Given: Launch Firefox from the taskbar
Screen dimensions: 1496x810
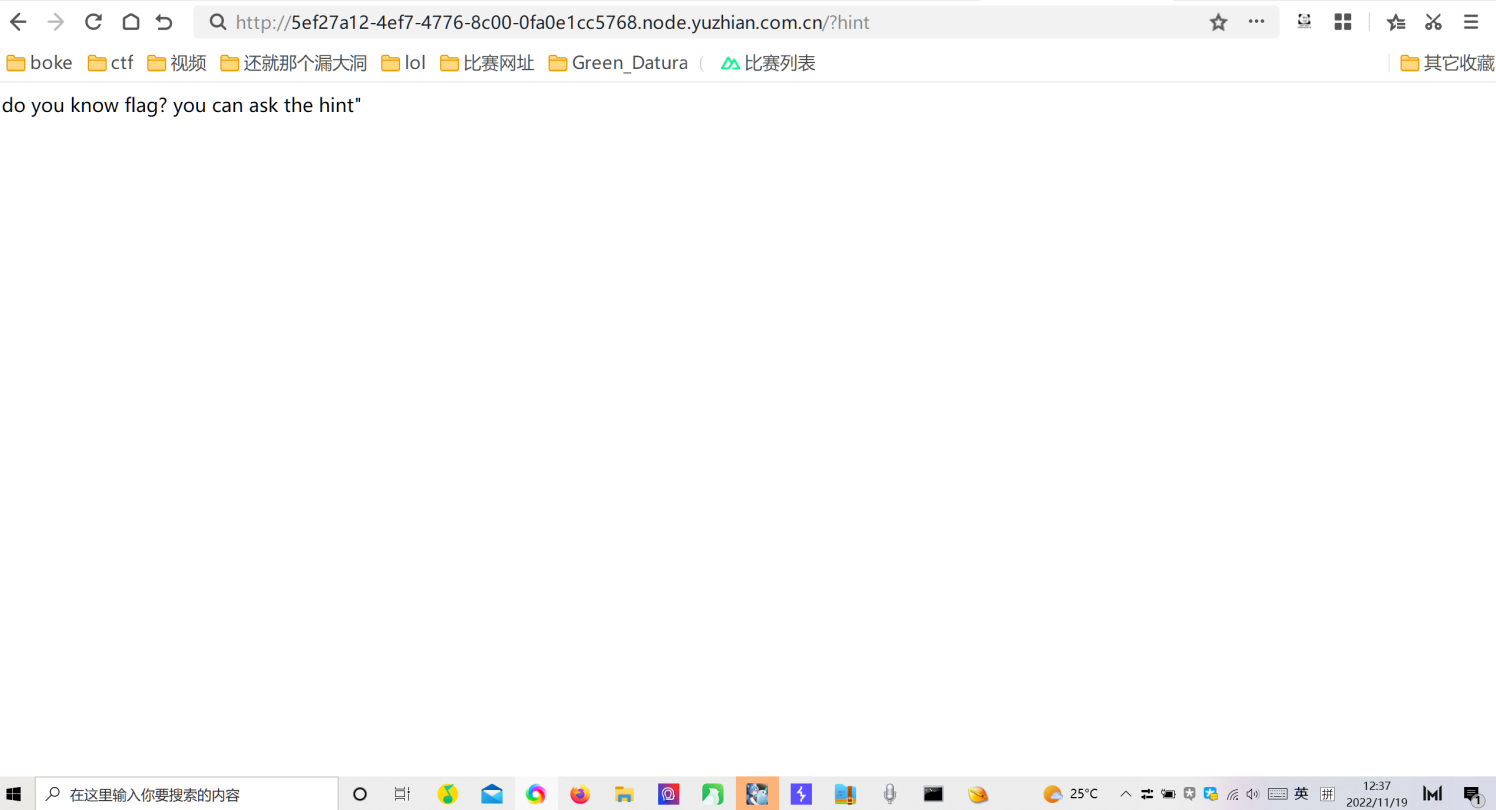Looking at the screenshot, I should (580, 793).
